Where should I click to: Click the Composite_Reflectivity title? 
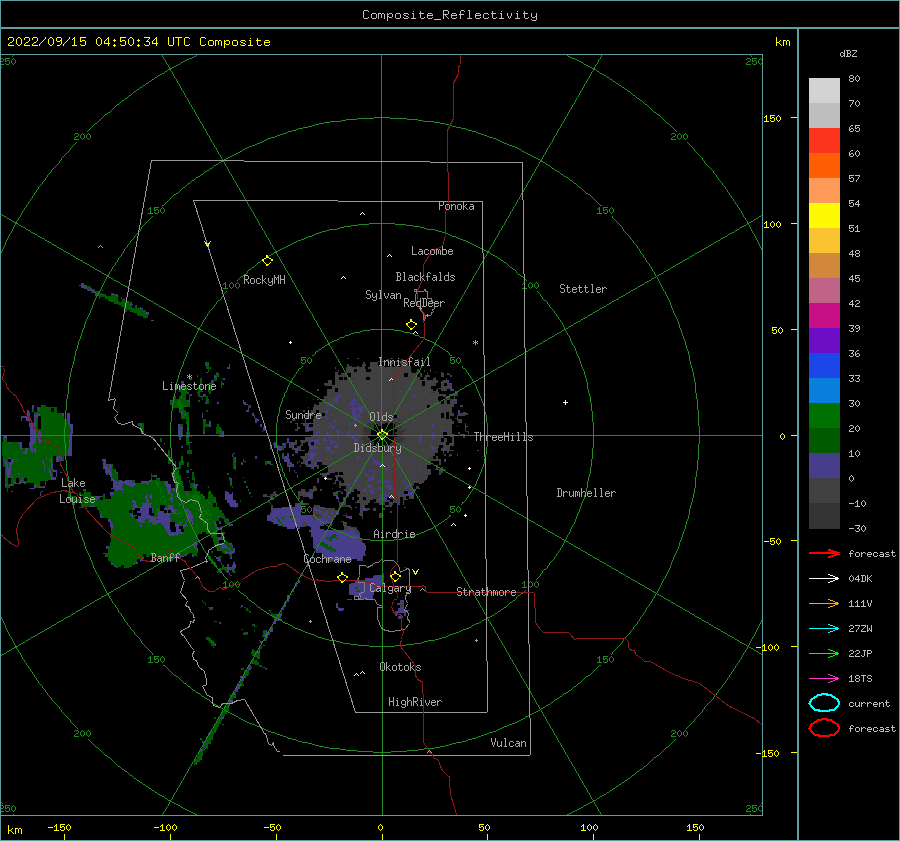[x=450, y=15]
